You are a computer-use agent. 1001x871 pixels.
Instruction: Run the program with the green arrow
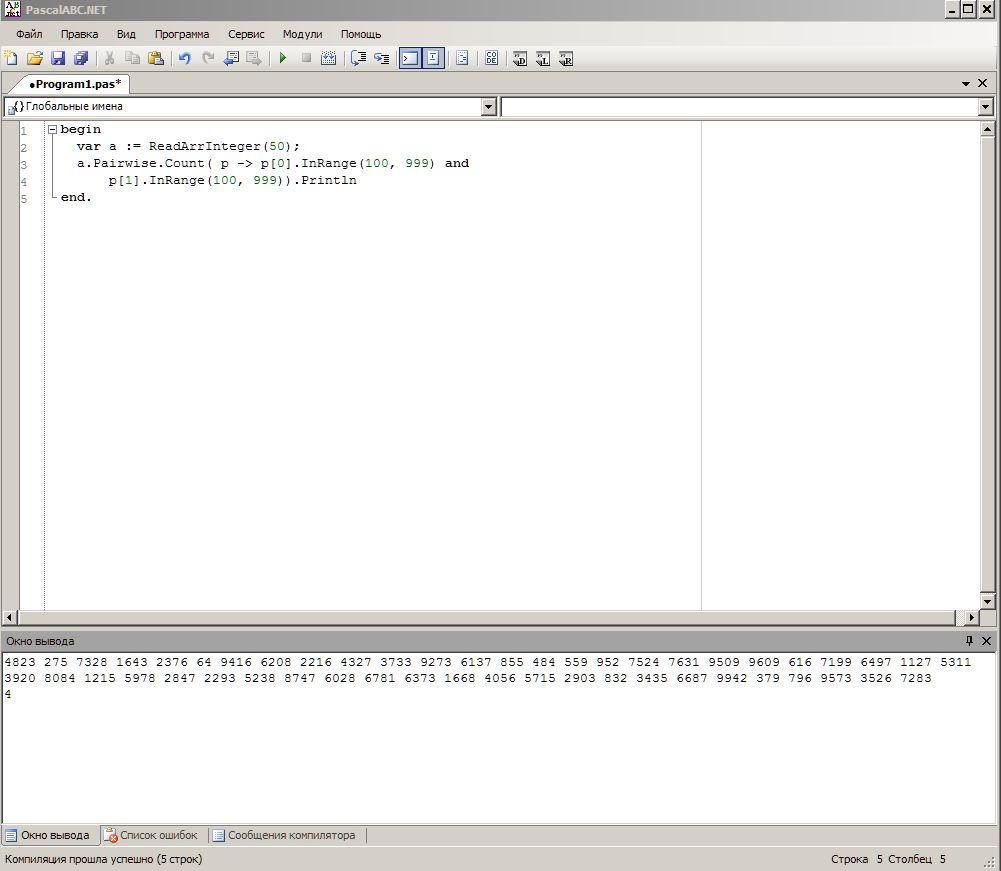tap(283, 59)
